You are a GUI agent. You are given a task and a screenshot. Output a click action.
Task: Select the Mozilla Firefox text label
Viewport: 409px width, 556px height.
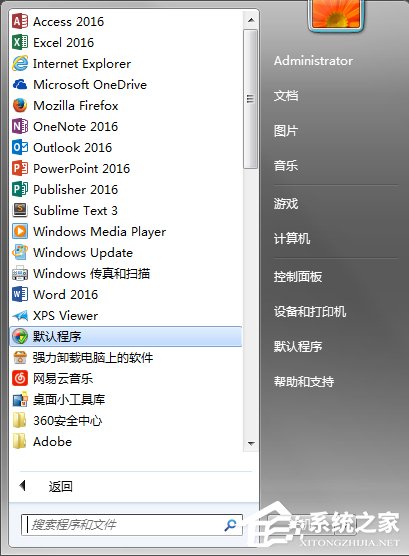coord(76,105)
